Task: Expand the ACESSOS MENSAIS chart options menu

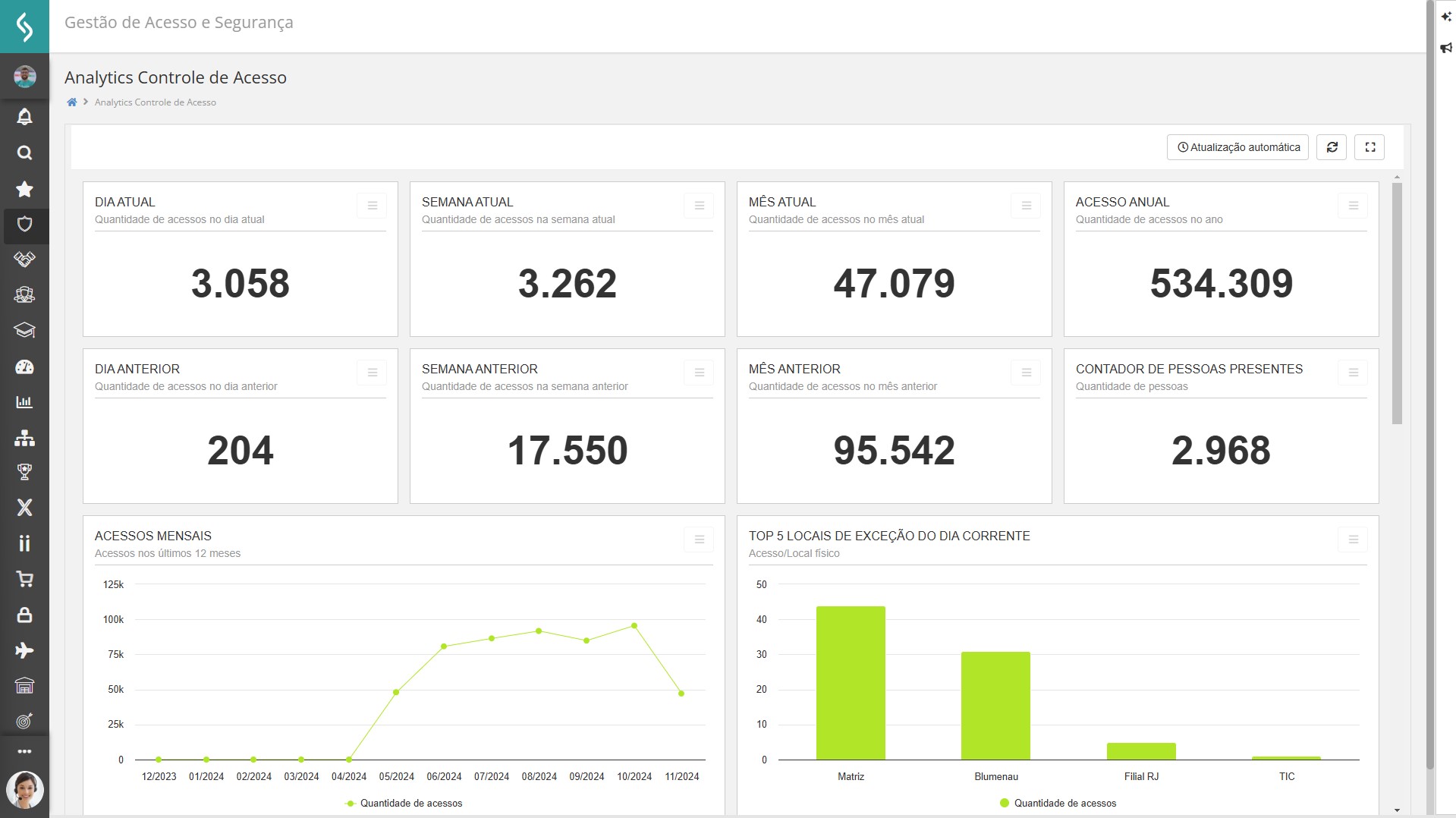Action: (699, 540)
